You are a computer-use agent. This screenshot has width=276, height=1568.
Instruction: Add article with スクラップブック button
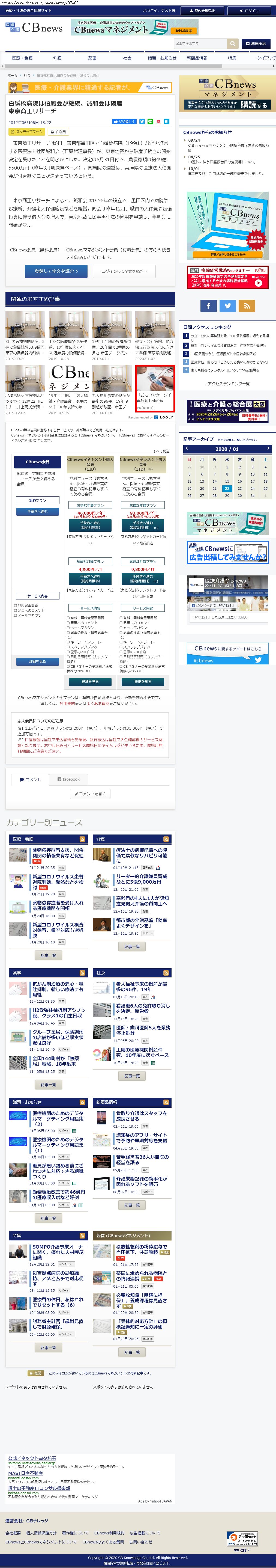[27, 132]
